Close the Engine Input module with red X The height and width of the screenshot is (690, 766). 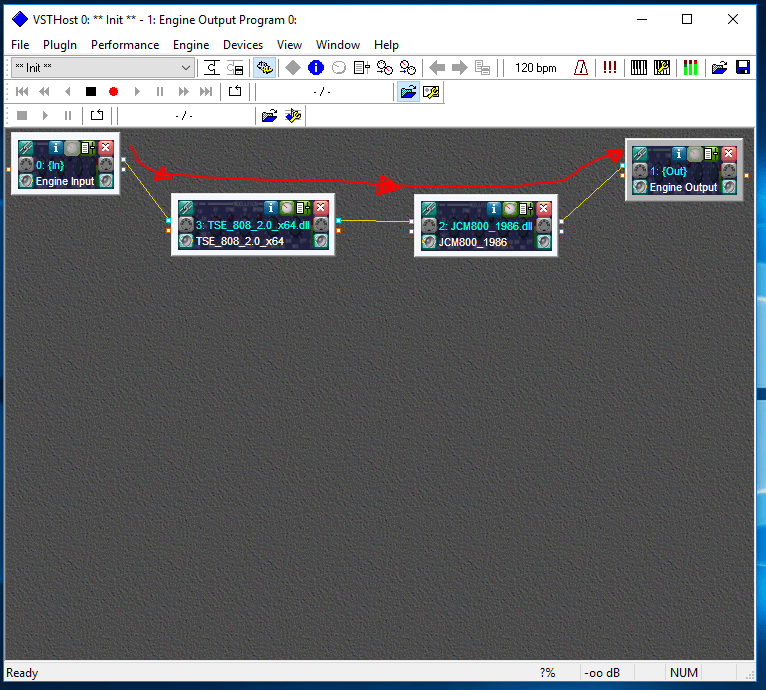[106, 148]
